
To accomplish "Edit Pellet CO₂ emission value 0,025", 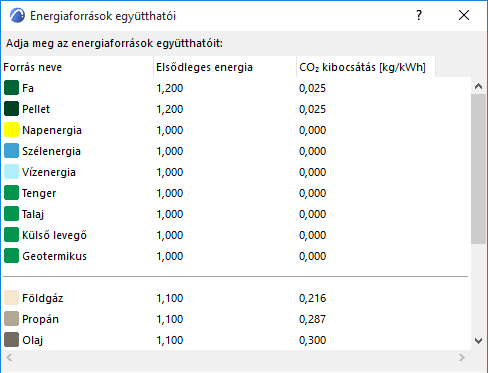I will [312, 109].
